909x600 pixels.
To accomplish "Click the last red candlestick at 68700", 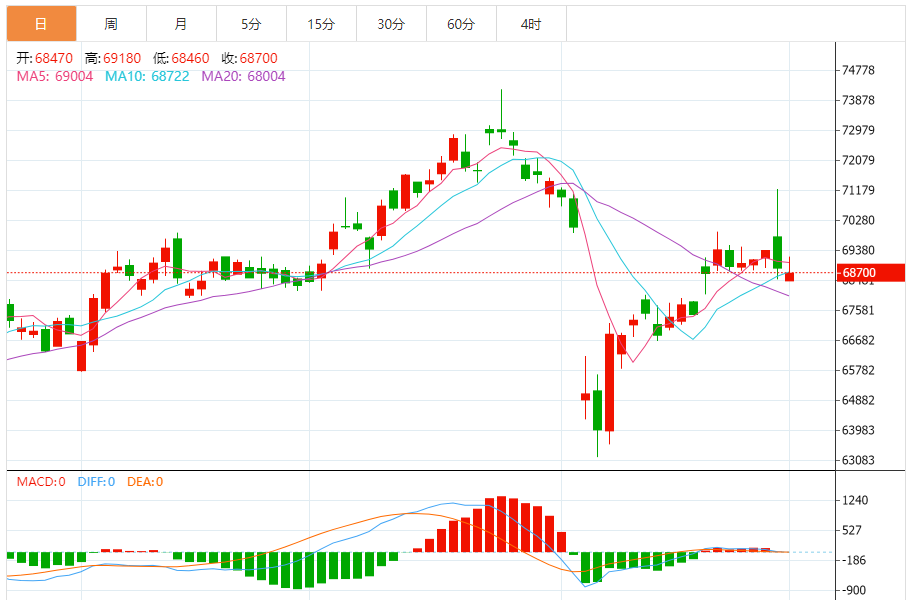I will 790,277.
